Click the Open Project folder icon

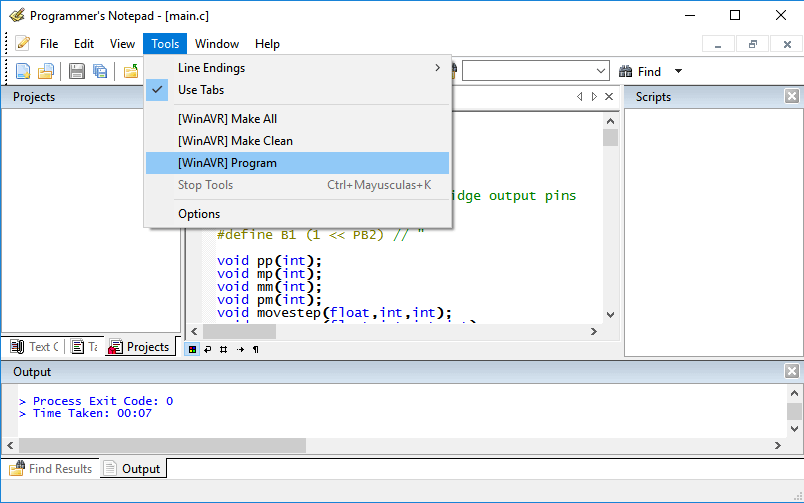pos(131,71)
